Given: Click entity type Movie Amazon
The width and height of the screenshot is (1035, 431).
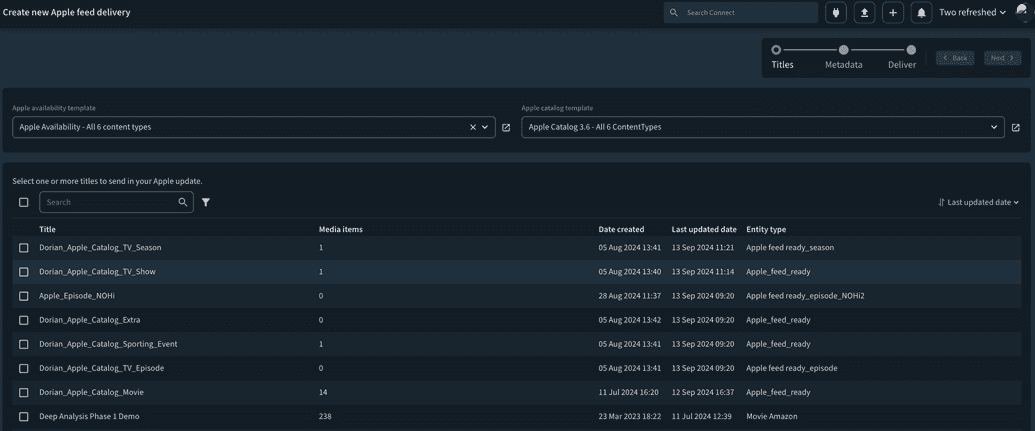Looking at the screenshot, I should 772,417.
